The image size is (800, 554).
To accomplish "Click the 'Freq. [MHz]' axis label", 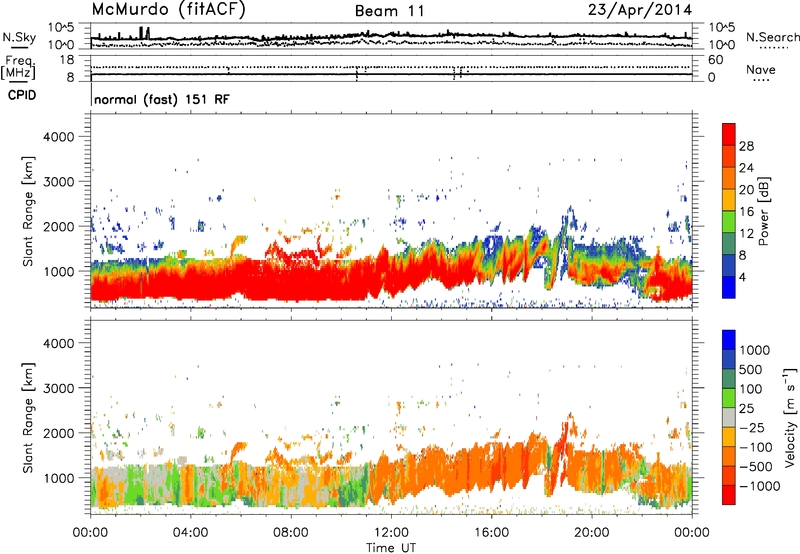I will [x=19, y=67].
